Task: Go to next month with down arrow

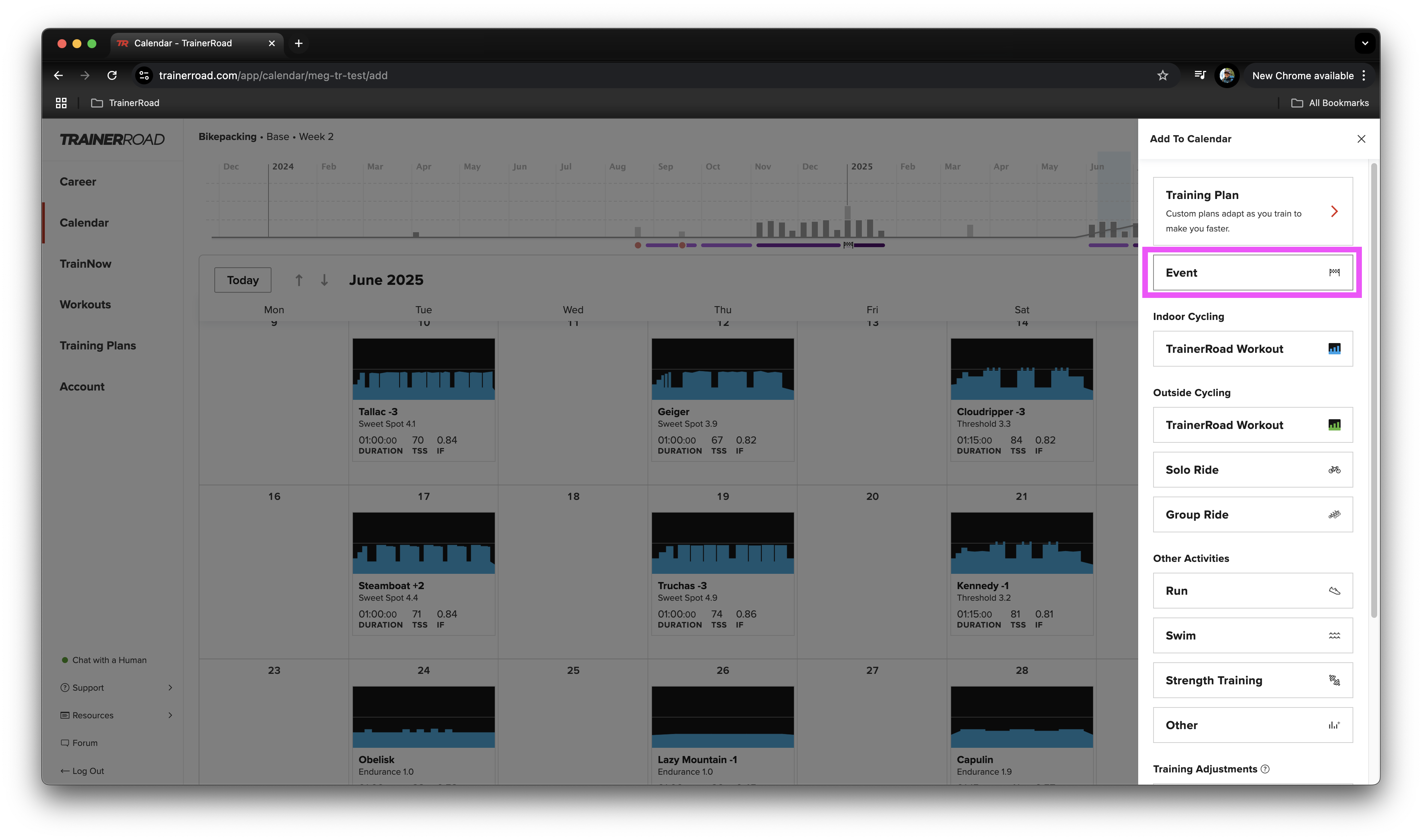Action: pyautogui.click(x=325, y=280)
